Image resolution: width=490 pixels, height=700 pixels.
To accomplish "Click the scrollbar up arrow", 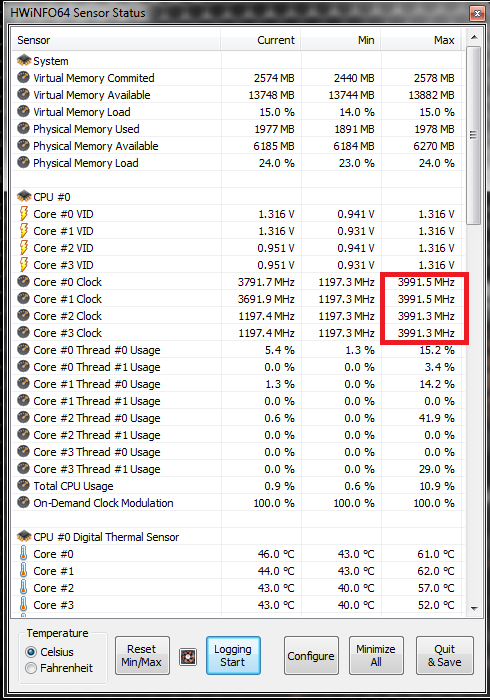I will coord(474,37).
